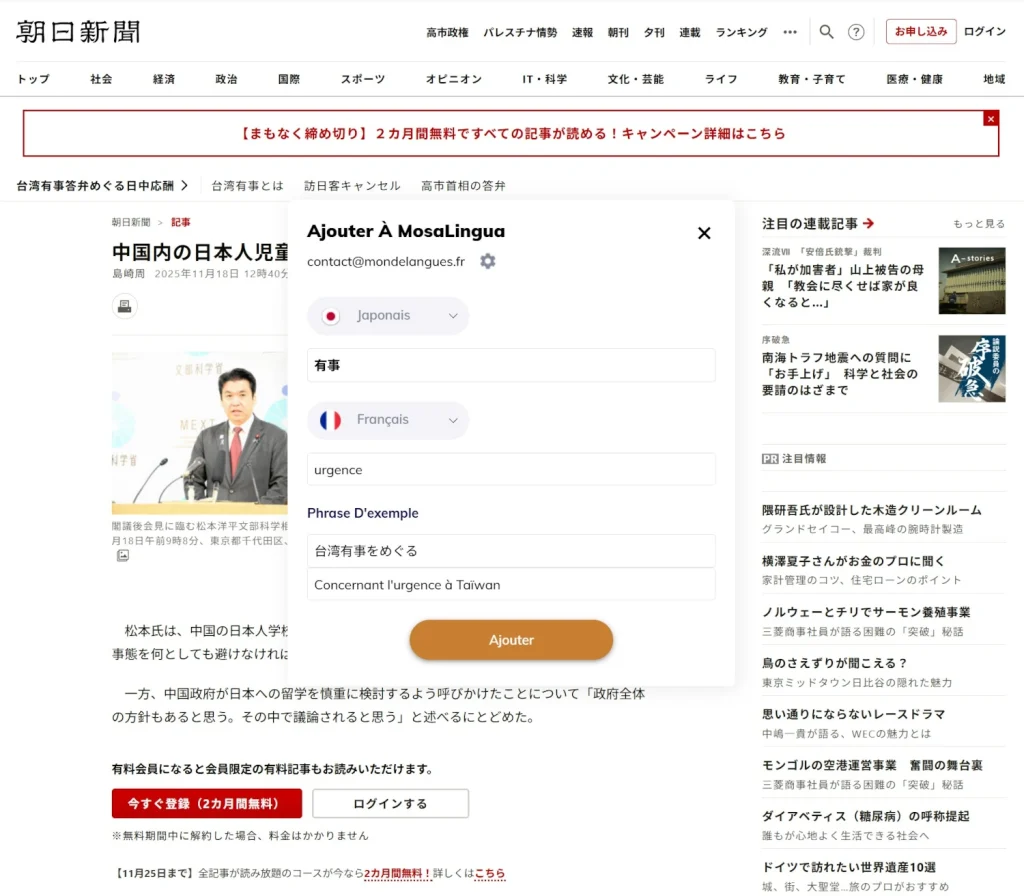
Task: Click the urgence translation input field
Action: pos(511,470)
